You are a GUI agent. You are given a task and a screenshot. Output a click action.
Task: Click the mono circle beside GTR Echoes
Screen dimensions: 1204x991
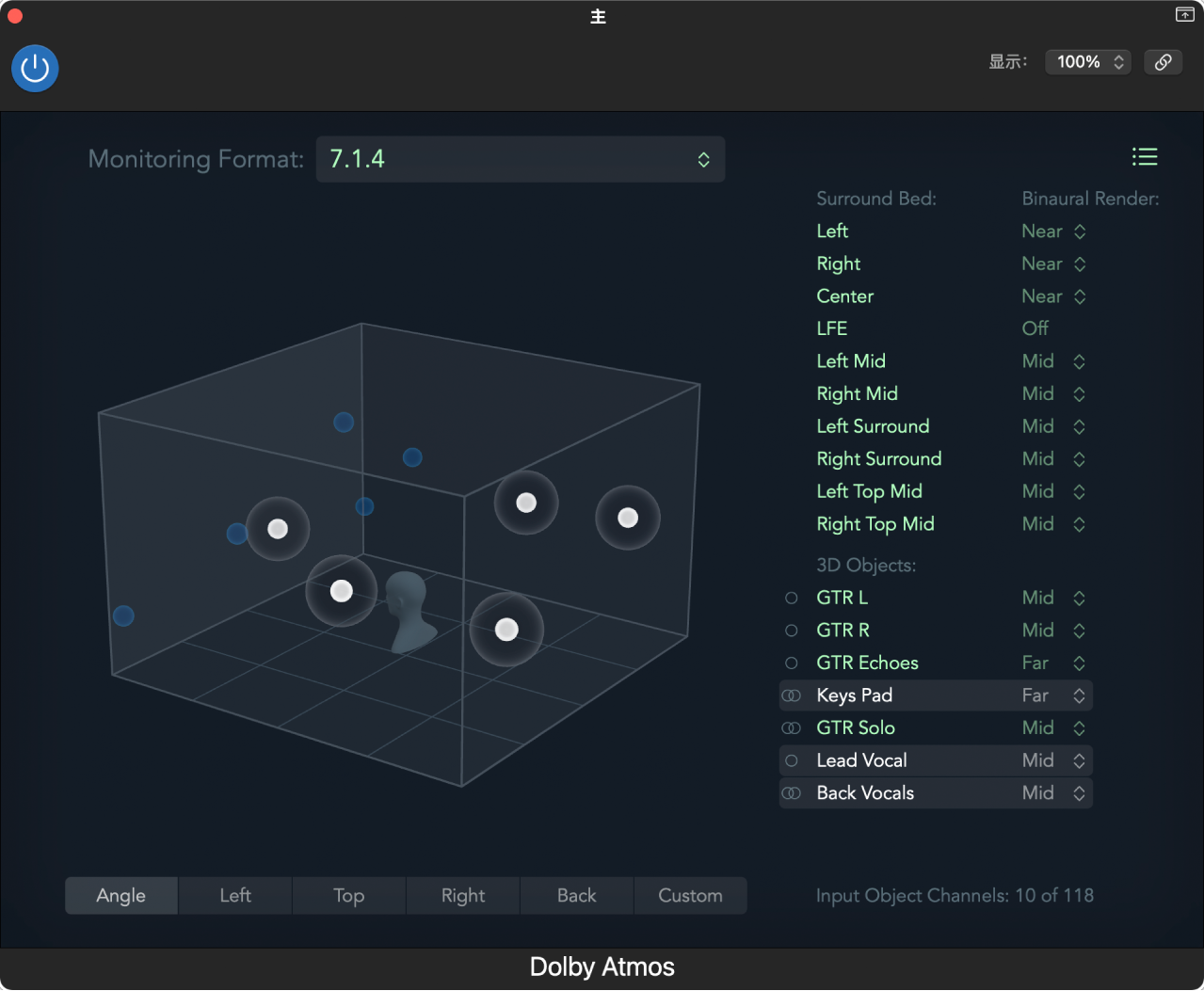792,663
